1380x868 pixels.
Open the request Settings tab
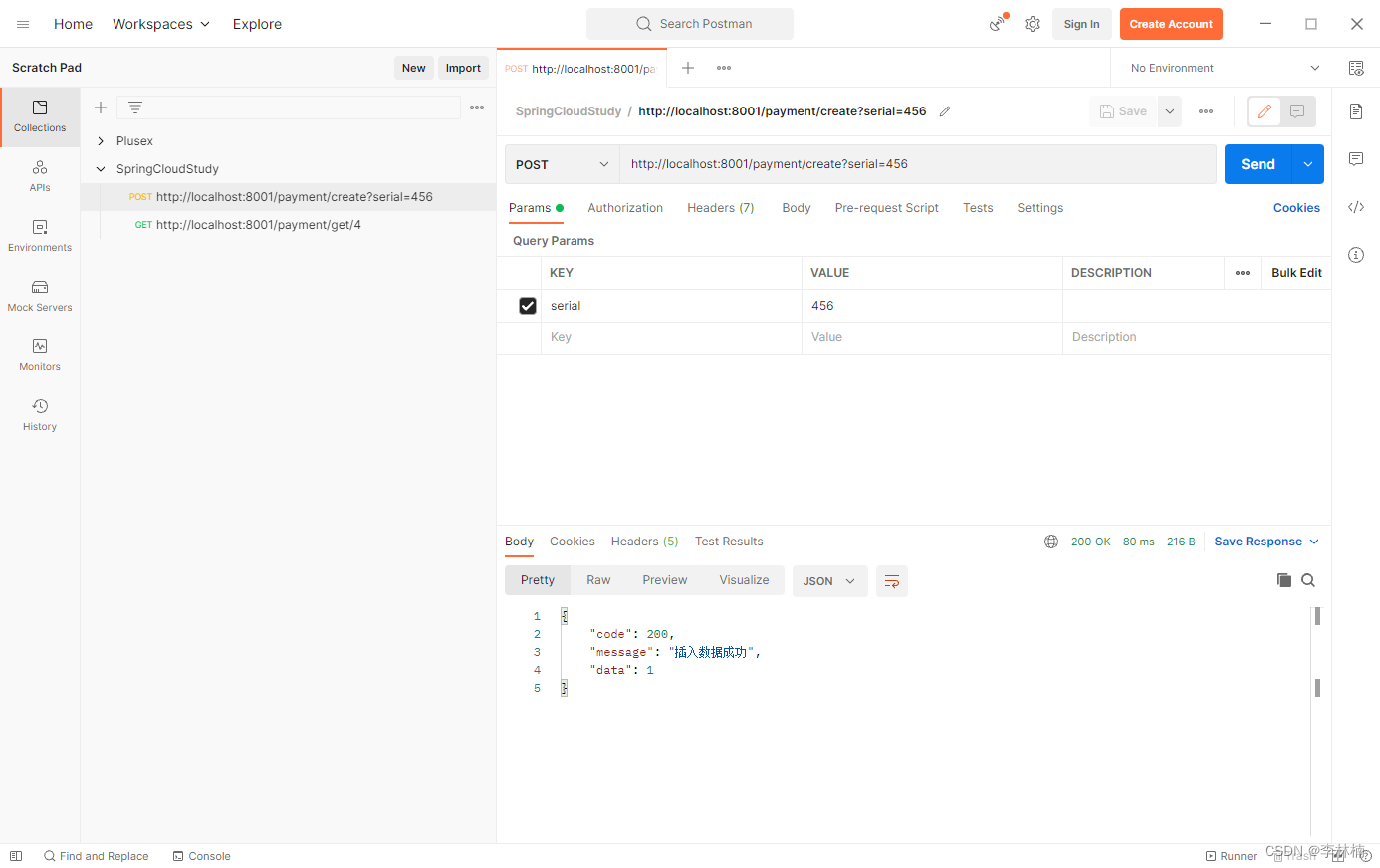click(x=1040, y=208)
